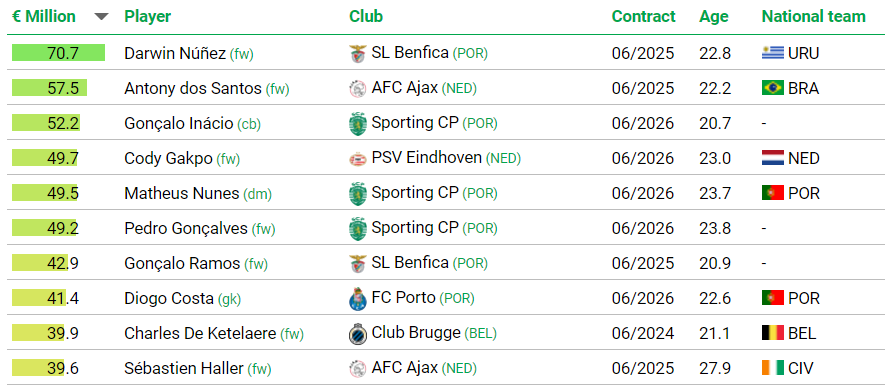Sort by the Age column header
Image resolution: width=885 pixels, height=386 pixels.
click(x=714, y=17)
